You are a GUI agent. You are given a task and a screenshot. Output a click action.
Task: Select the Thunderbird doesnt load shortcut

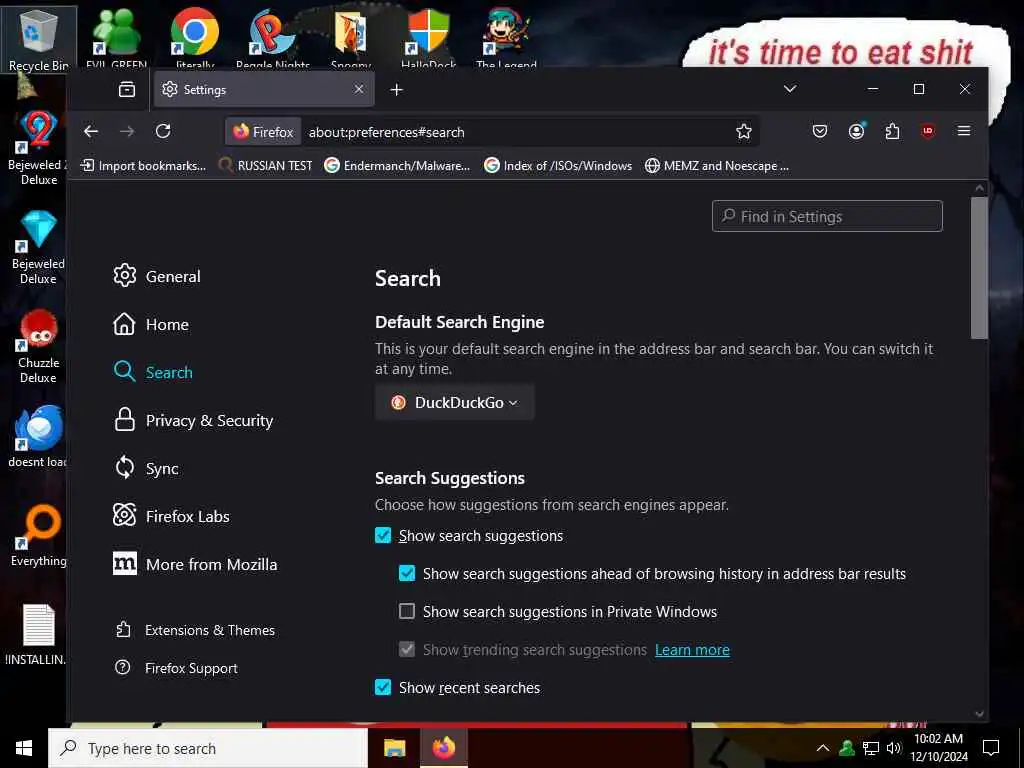(38, 436)
